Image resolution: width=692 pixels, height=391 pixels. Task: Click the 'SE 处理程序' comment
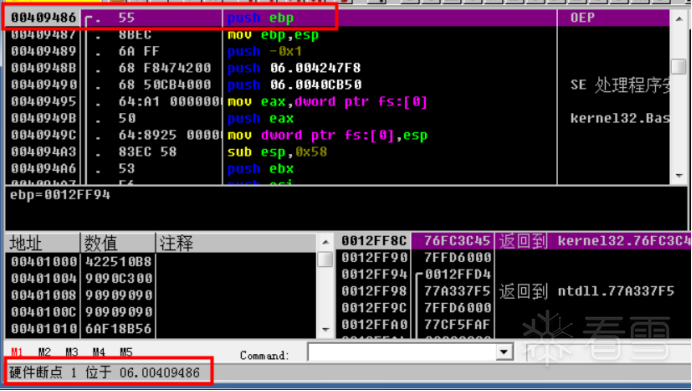pos(620,85)
